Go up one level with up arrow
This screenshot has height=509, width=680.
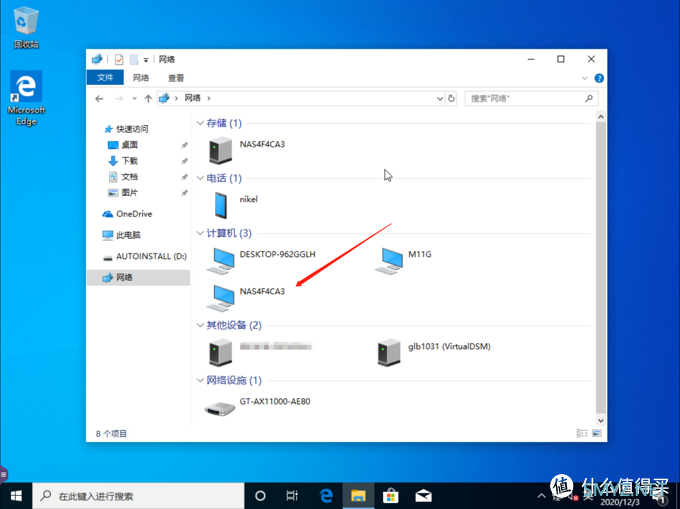tap(148, 99)
